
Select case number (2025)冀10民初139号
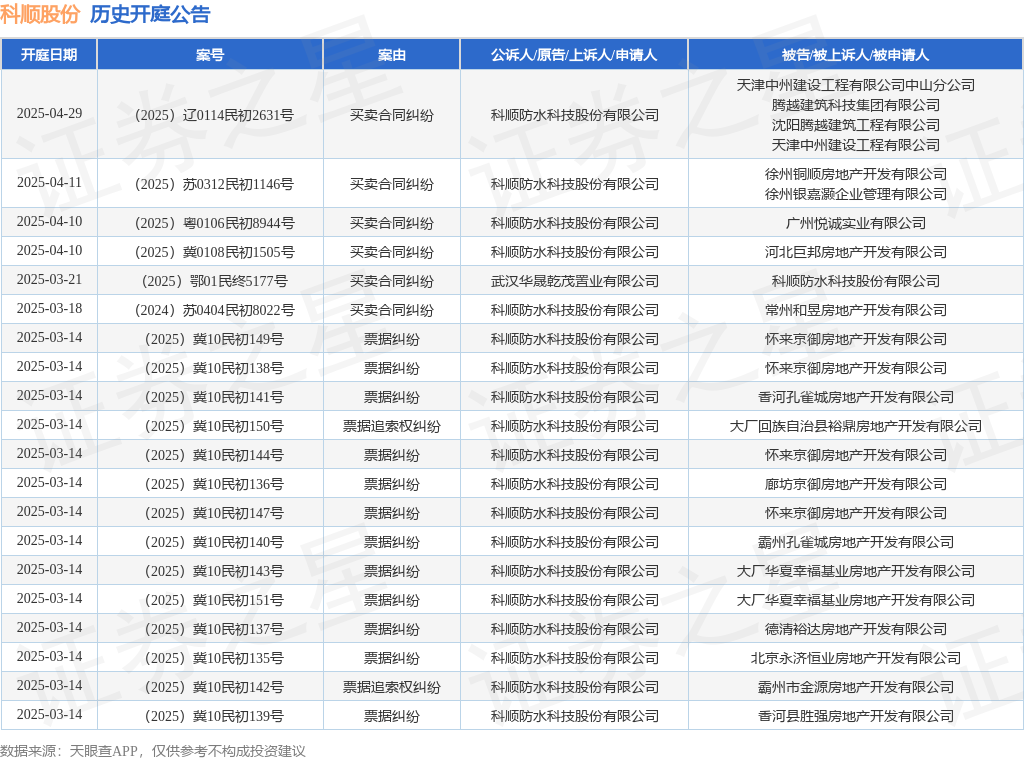(214, 716)
